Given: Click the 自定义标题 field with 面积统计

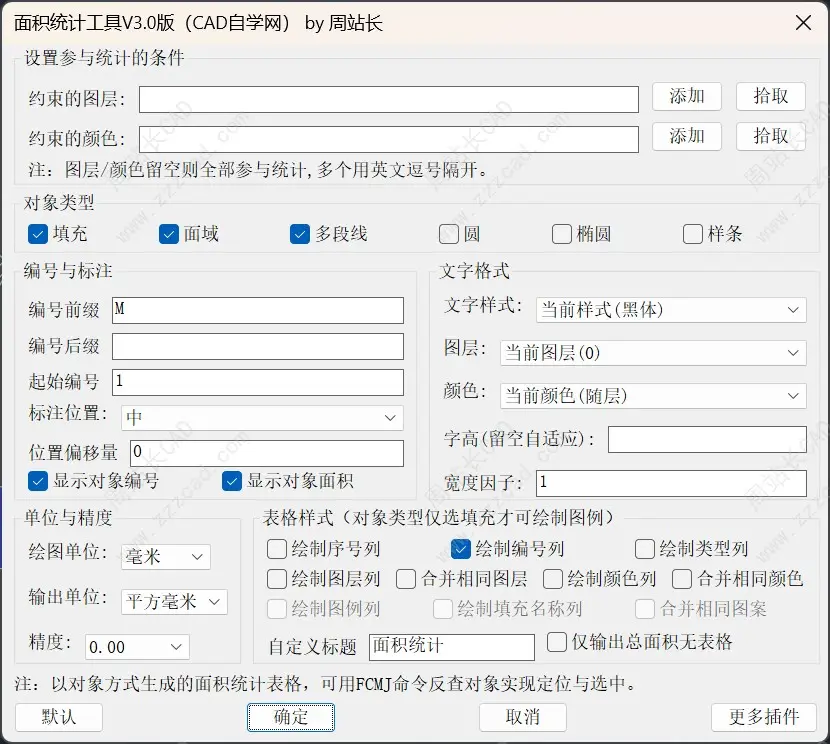Looking at the screenshot, I should pos(452,647).
